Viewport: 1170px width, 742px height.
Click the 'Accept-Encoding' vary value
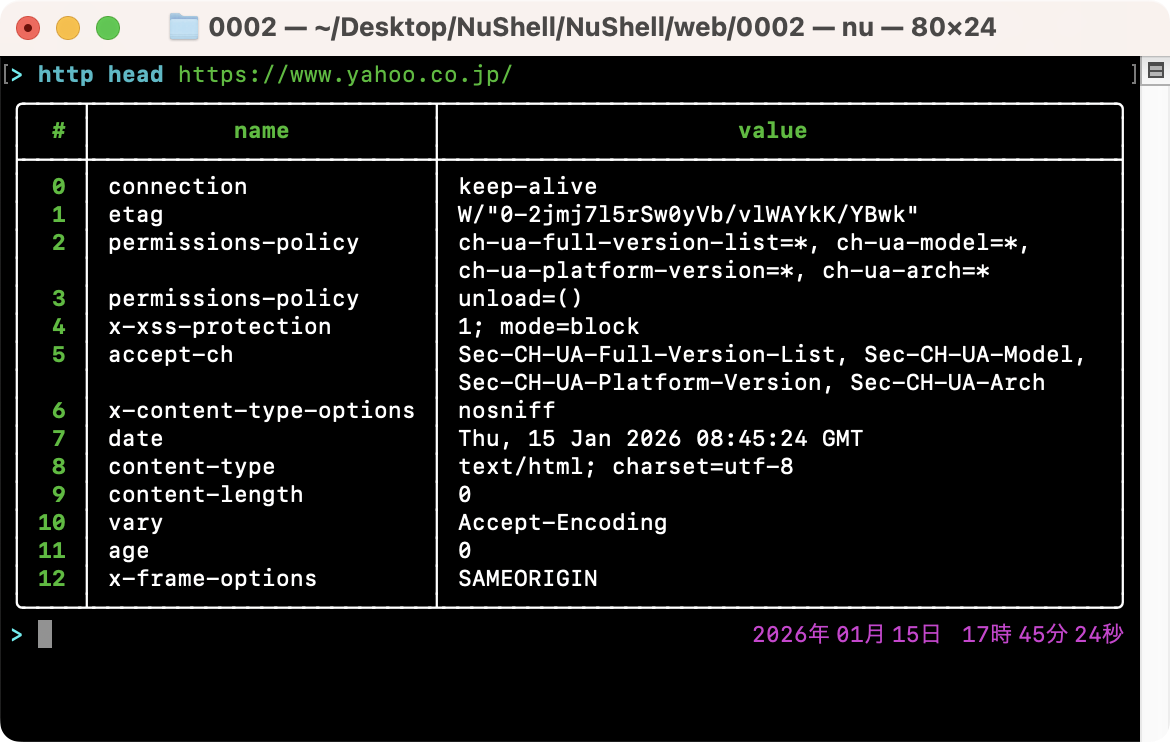coord(562,523)
